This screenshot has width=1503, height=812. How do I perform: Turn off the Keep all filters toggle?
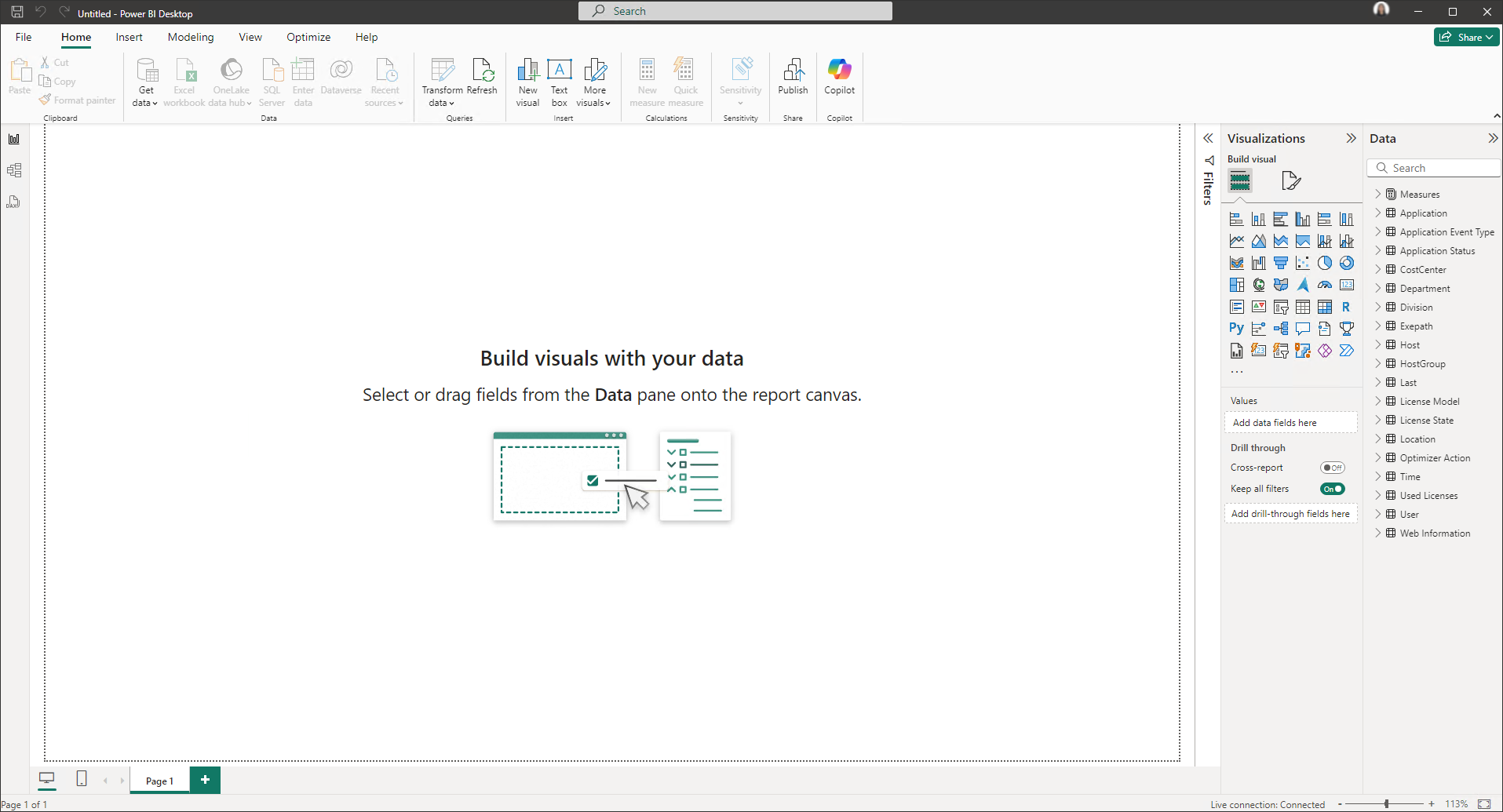point(1332,488)
